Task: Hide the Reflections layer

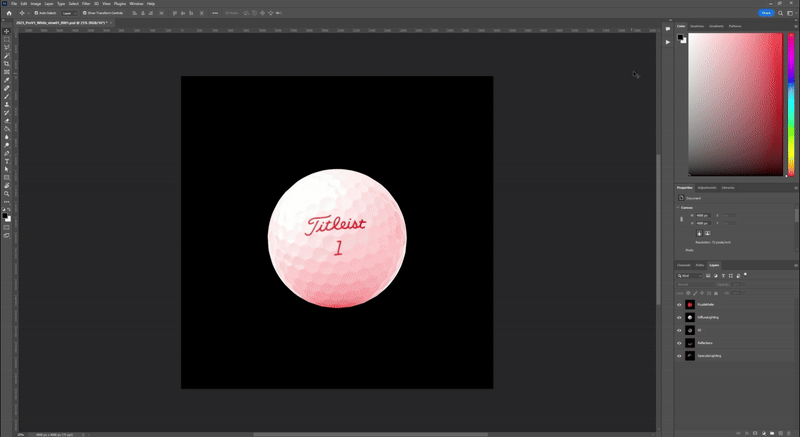Action: (679, 343)
